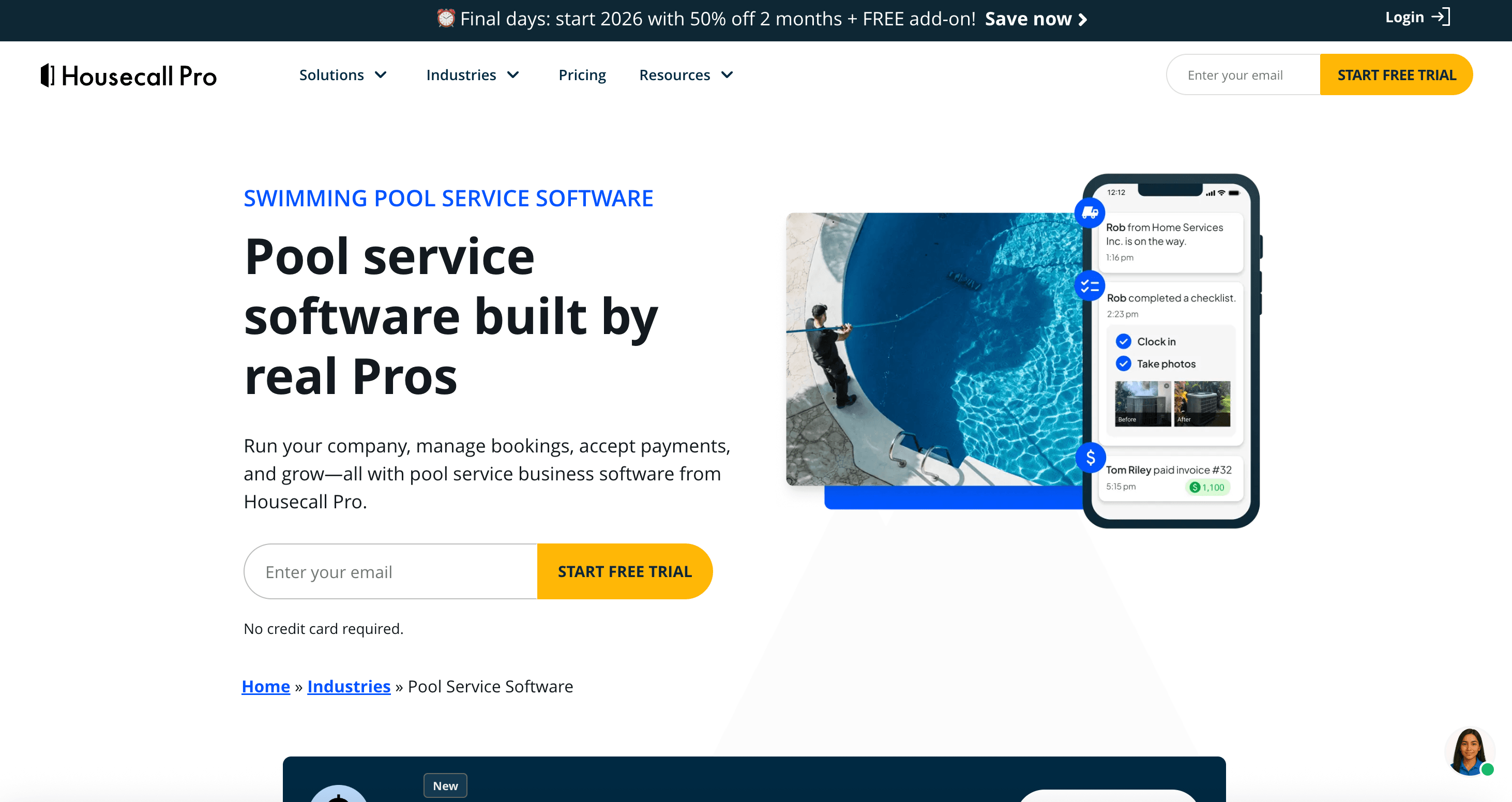Click the Login link

[1404, 17]
